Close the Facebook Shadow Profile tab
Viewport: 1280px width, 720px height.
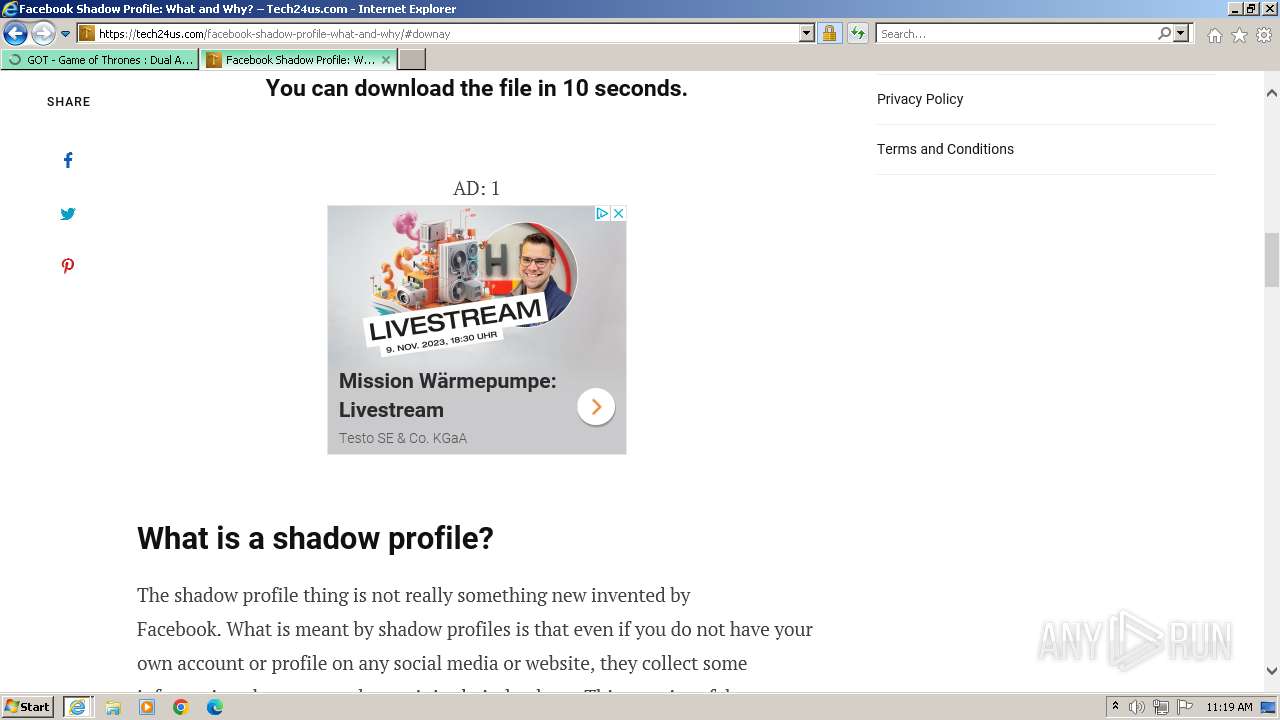coord(386,60)
